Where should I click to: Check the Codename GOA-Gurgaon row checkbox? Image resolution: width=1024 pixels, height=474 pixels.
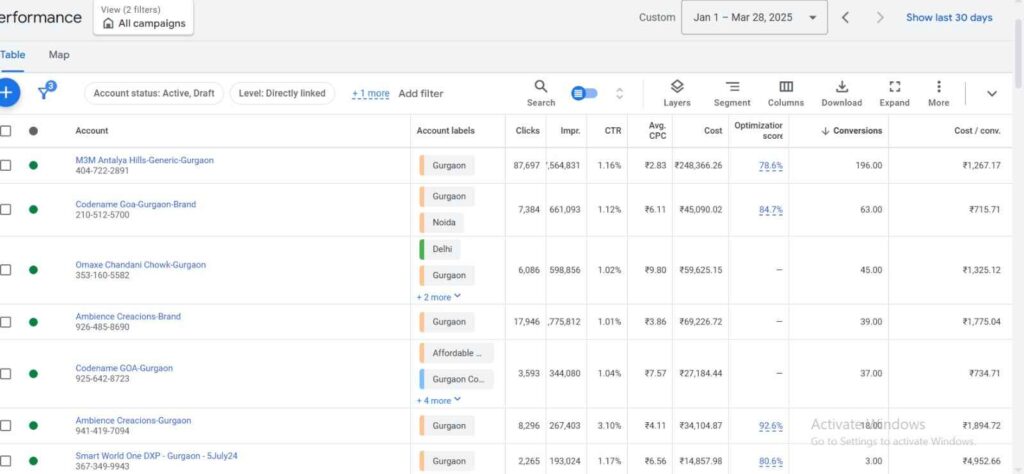click(x=5, y=373)
